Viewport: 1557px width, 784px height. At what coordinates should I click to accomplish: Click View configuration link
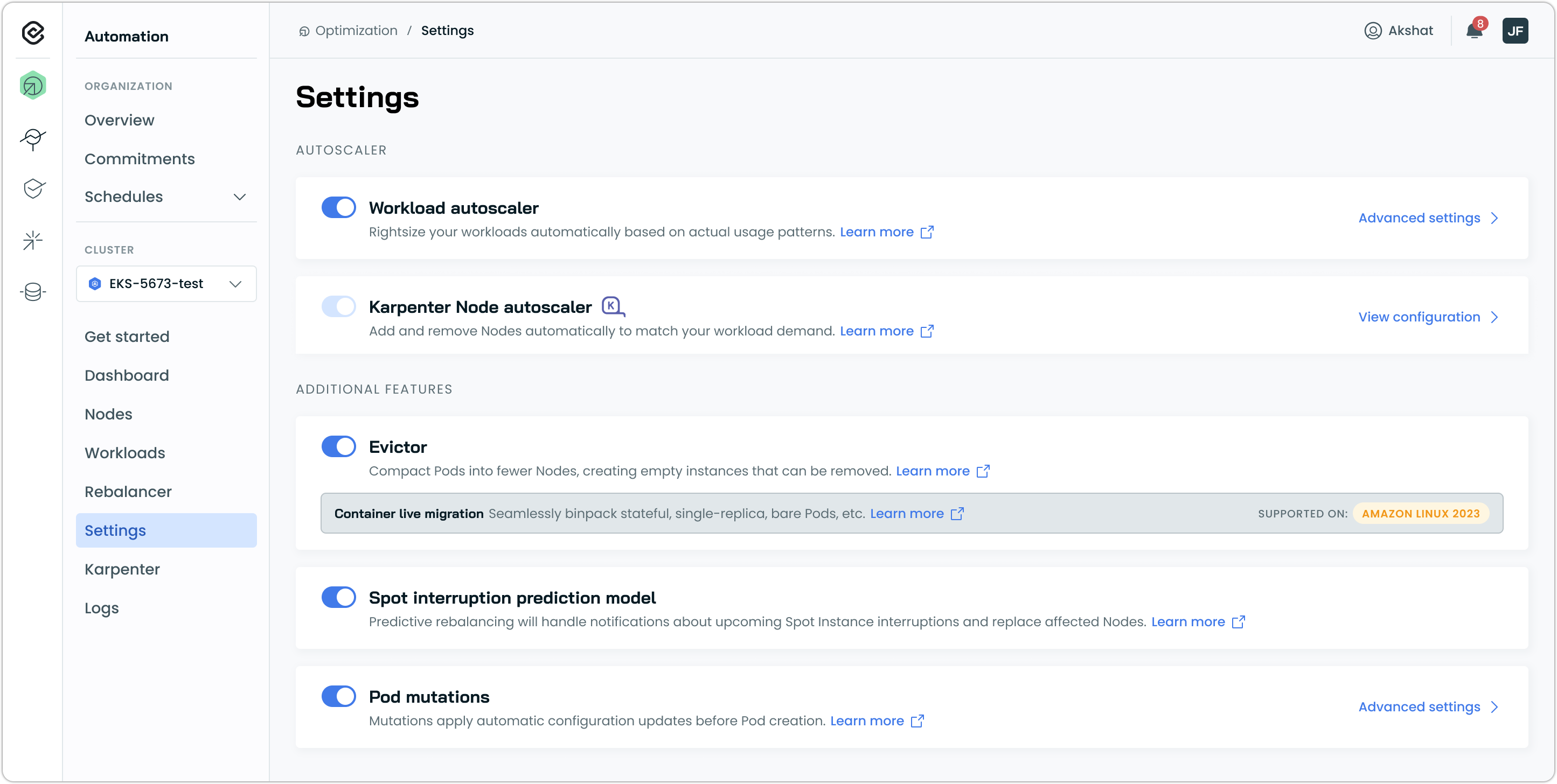tap(1419, 317)
